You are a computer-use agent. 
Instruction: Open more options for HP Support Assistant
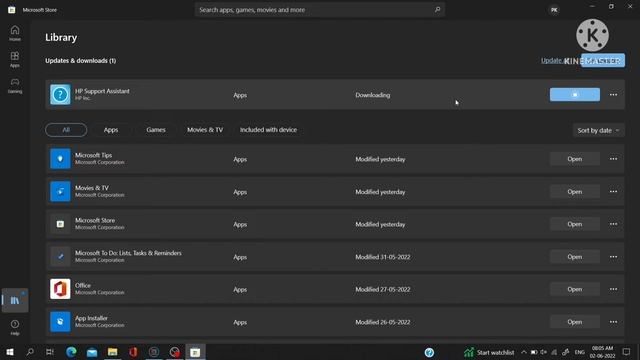[613, 95]
